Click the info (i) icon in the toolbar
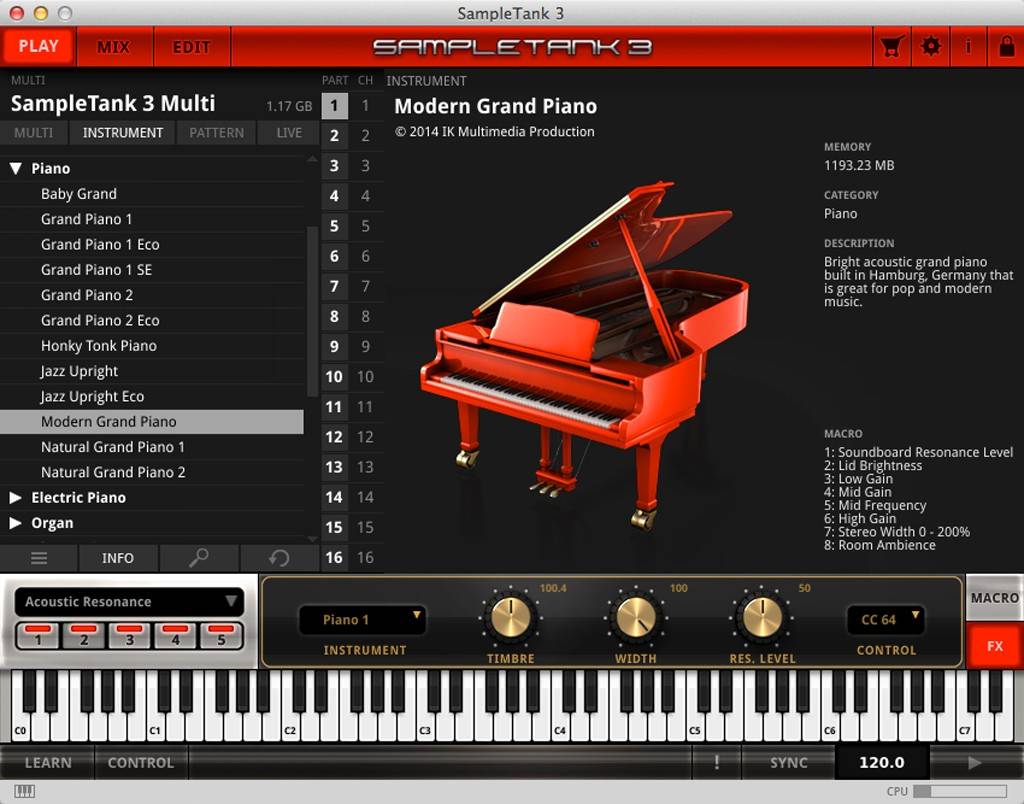The width and height of the screenshot is (1024, 804). click(968, 46)
